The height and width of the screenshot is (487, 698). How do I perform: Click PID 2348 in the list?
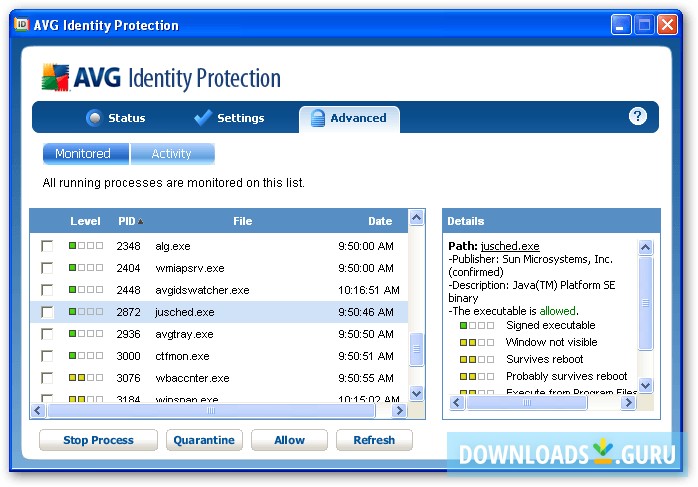[x=128, y=246]
